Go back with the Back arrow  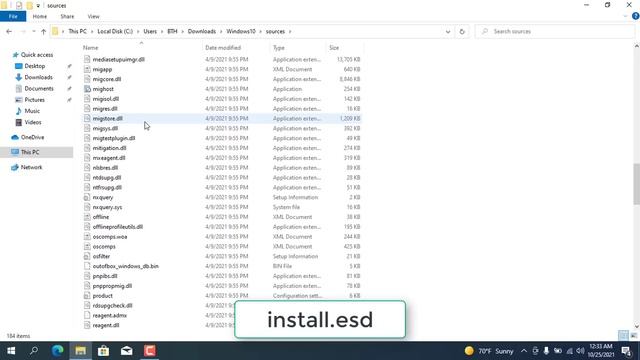pos(9,31)
